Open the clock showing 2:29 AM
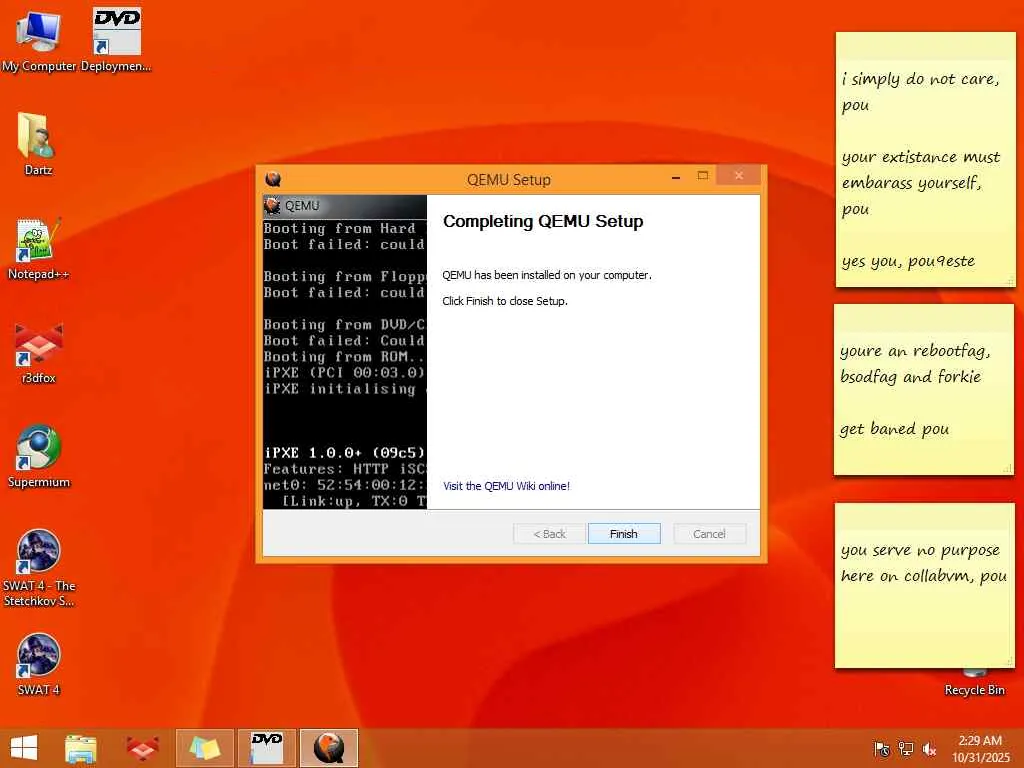Image resolution: width=1024 pixels, height=768 pixels. click(980, 748)
